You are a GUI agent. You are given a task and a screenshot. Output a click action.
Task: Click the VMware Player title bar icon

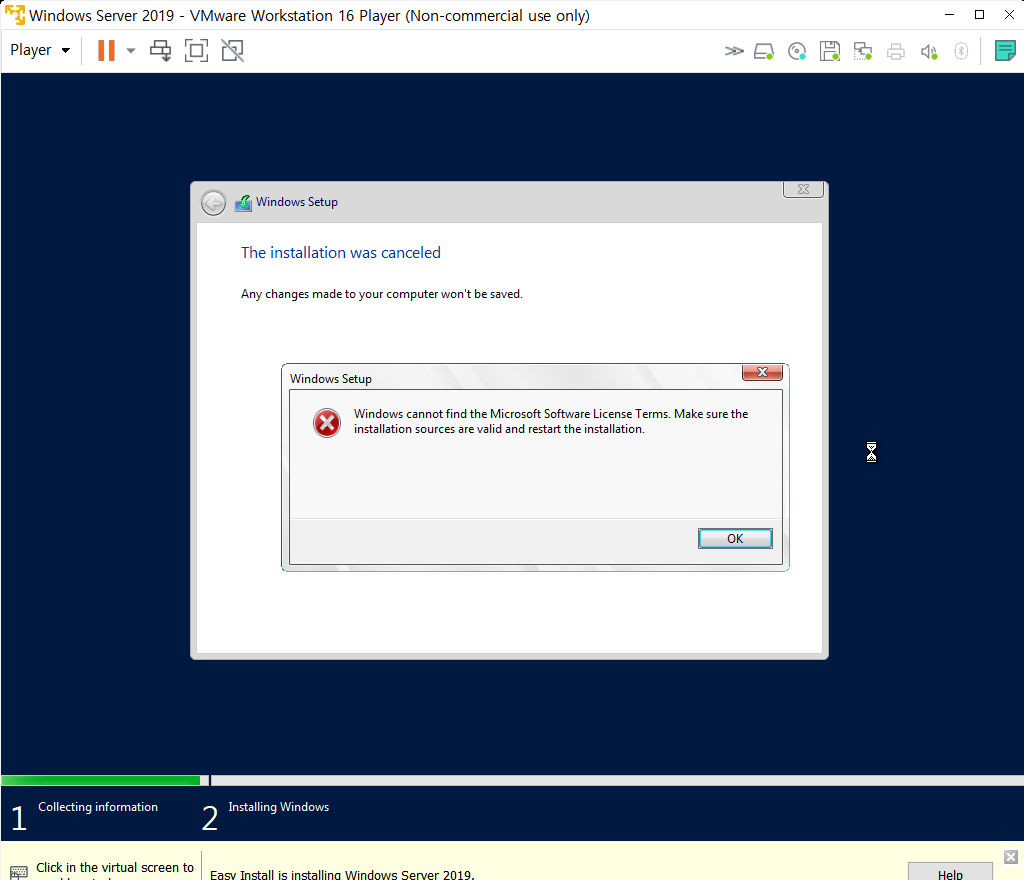pyautogui.click(x=14, y=15)
